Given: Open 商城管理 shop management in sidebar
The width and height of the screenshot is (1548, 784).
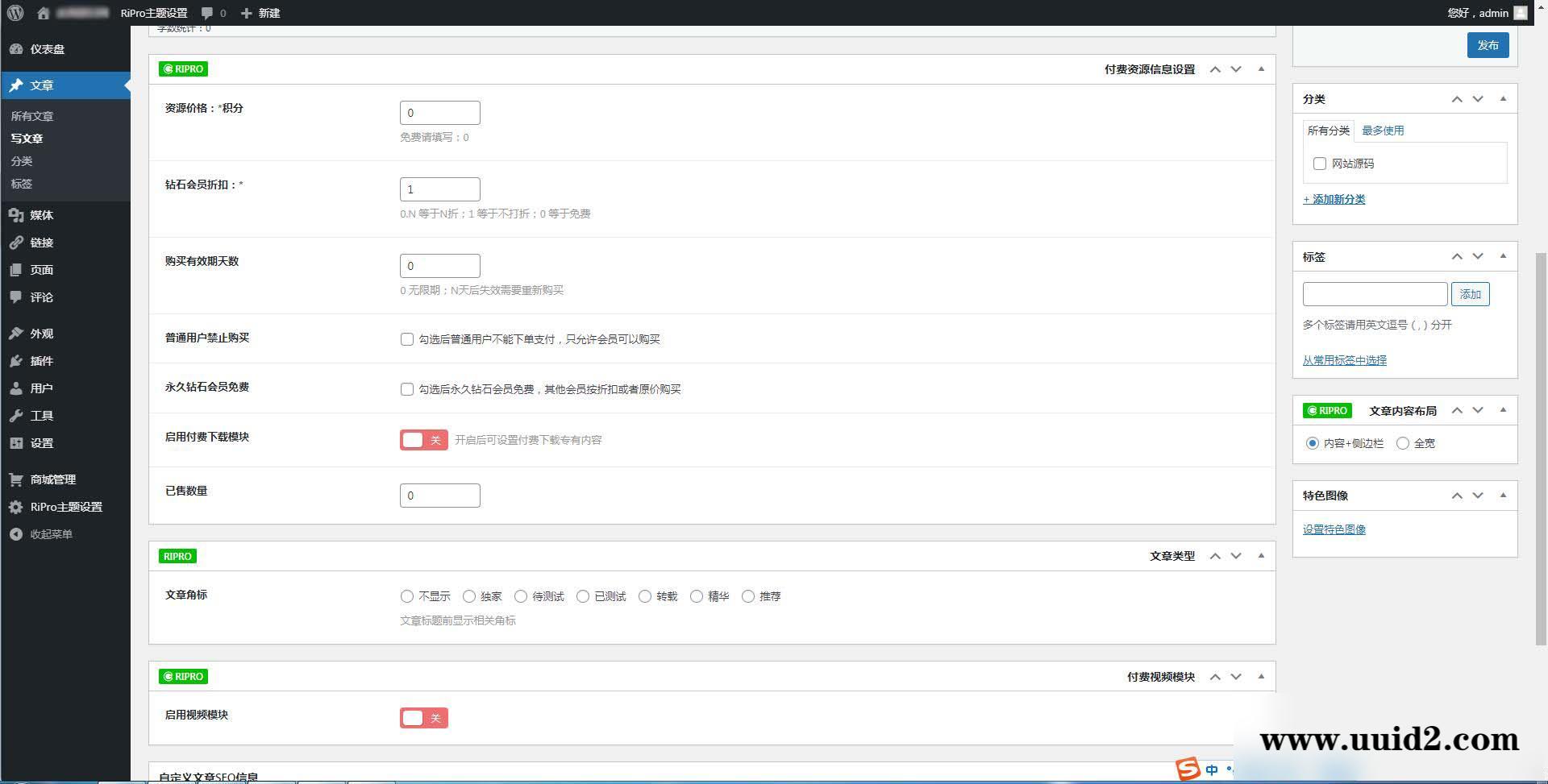Looking at the screenshot, I should click(52, 479).
